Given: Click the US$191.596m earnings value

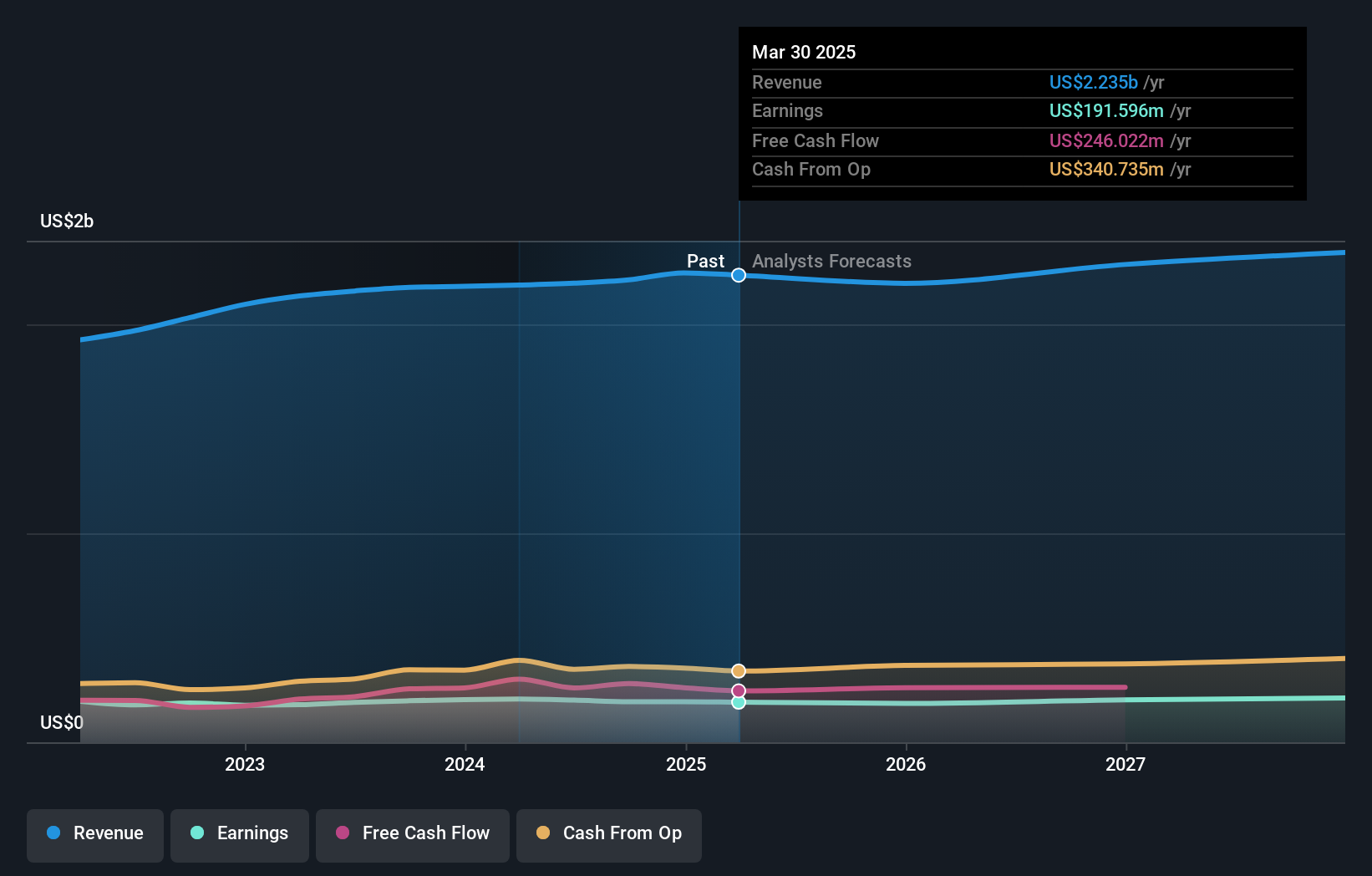Looking at the screenshot, I should pyautogui.click(x=1106, y=110).
